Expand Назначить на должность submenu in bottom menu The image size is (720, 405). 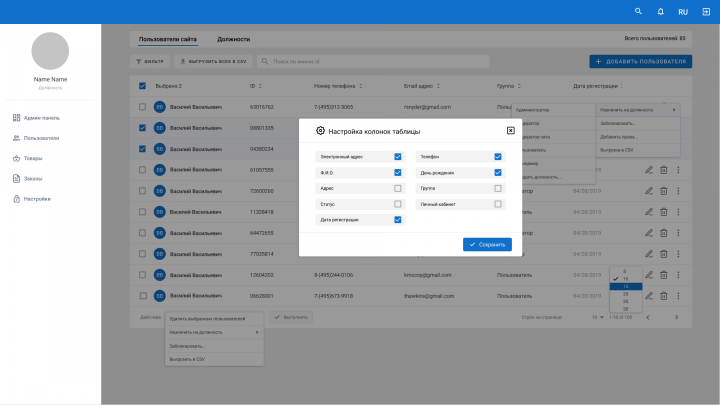click(x=214, y=332)
